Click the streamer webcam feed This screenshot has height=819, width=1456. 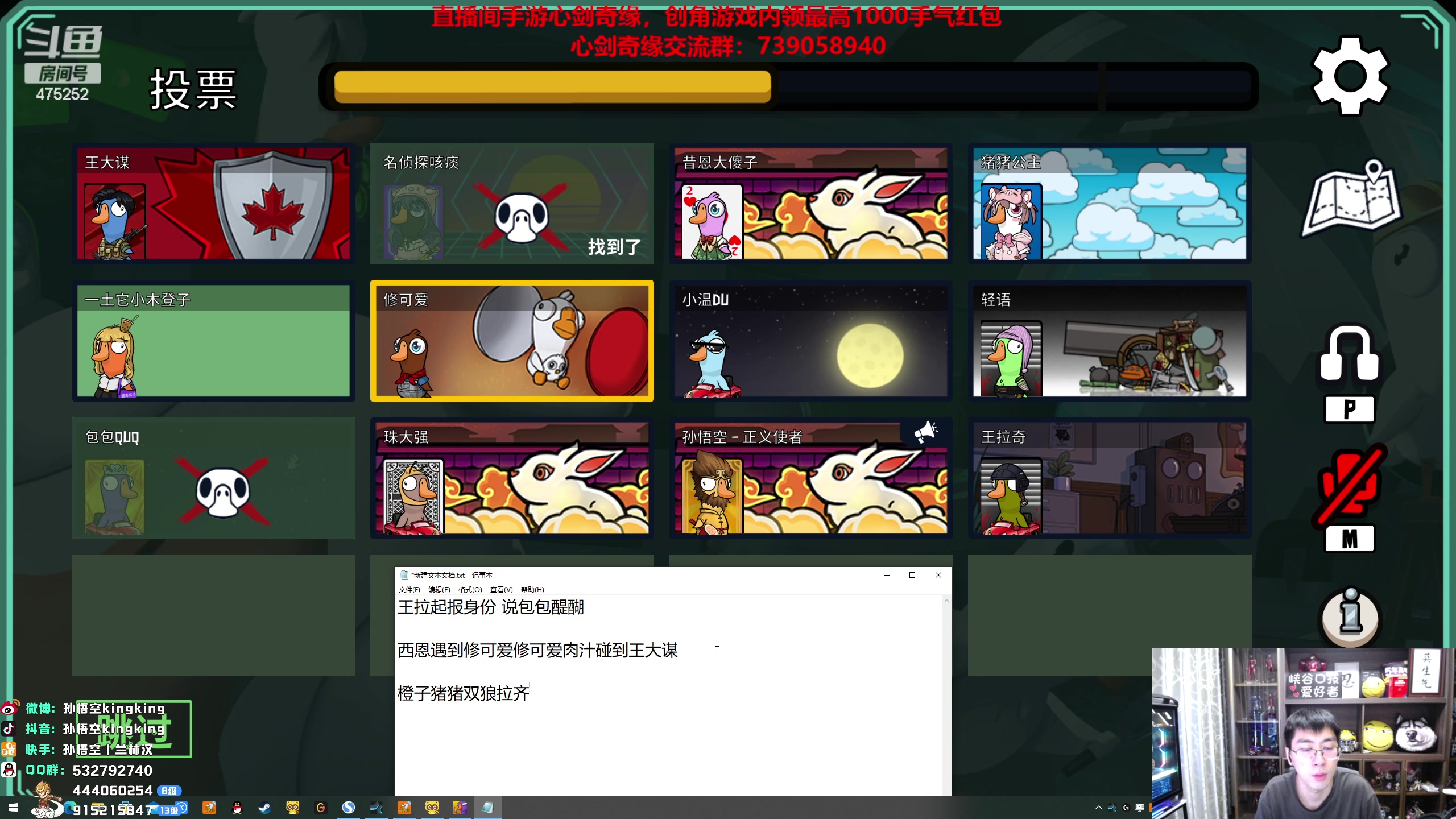1304,733
